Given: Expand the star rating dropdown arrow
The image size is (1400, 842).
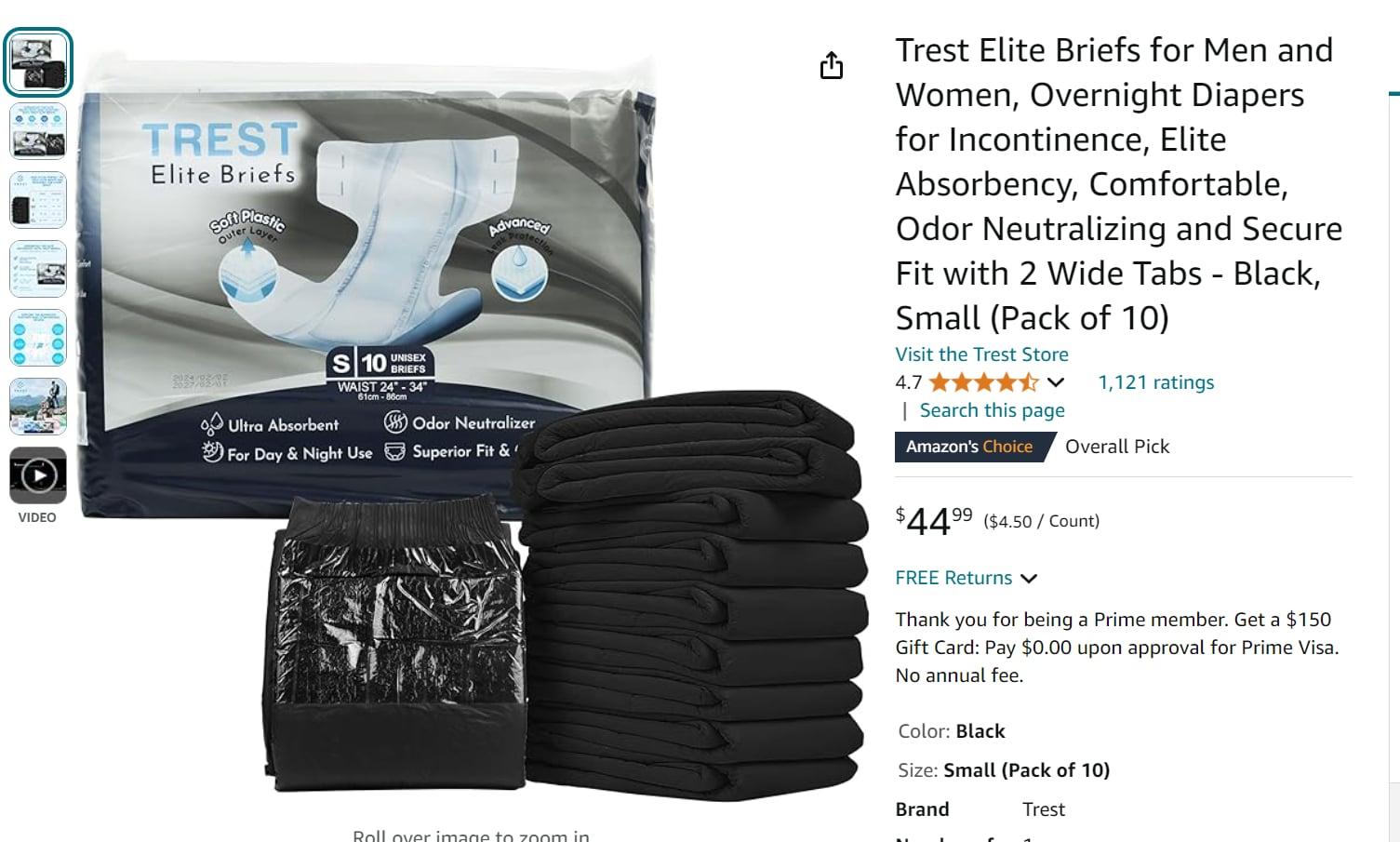Looking at the screenshot, I should coord(1055,382).
